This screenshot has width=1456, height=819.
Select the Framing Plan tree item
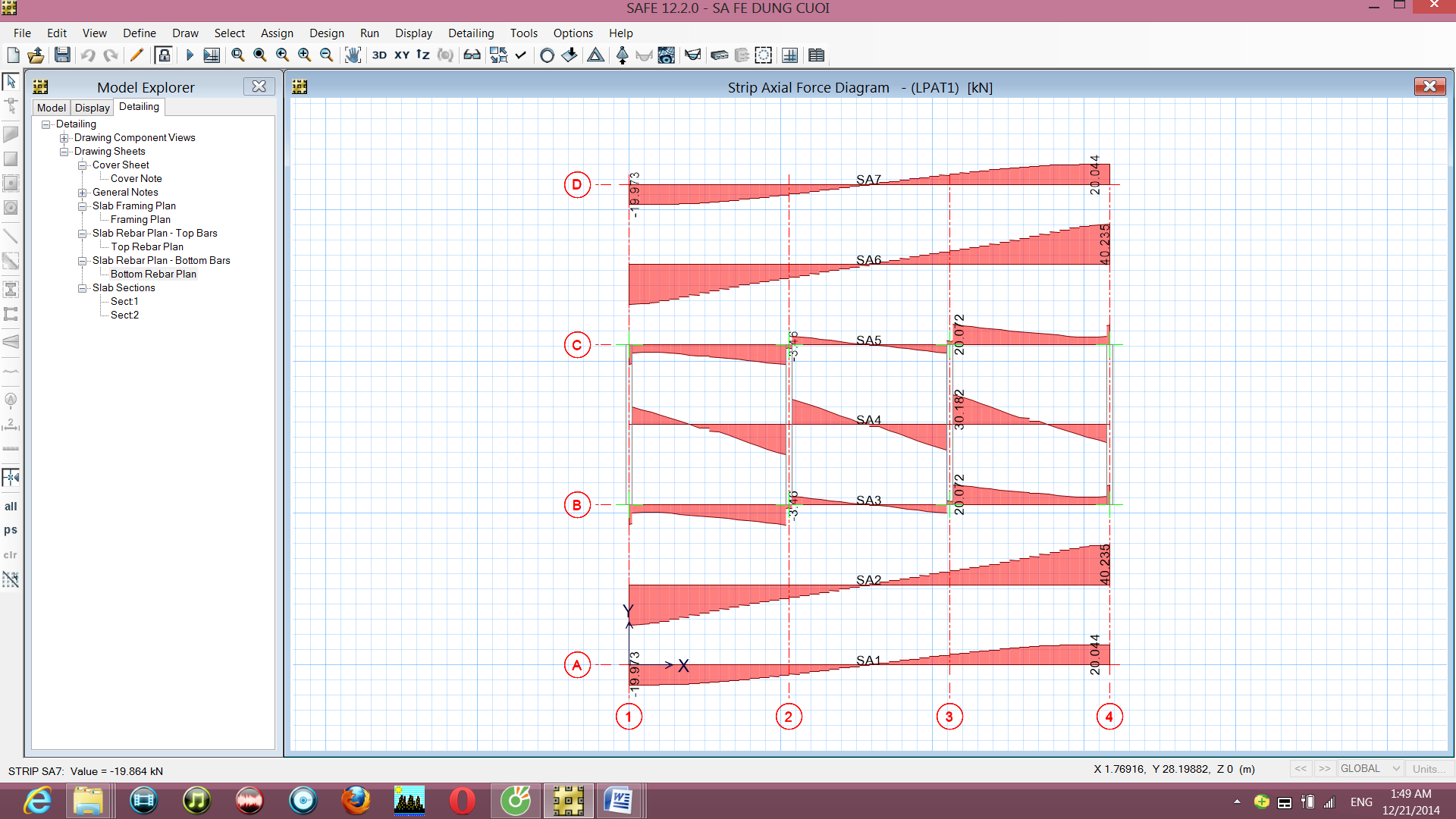coord(140,220)
